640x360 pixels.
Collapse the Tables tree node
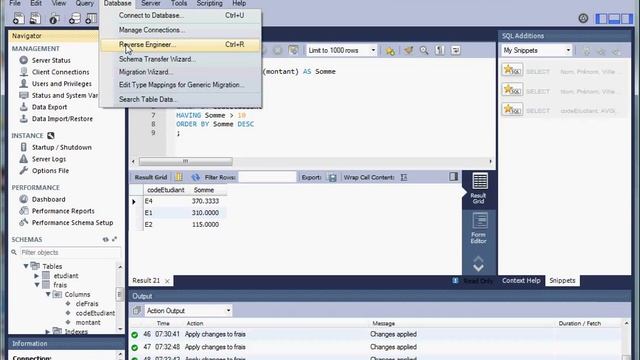click(x=26, y=266)
